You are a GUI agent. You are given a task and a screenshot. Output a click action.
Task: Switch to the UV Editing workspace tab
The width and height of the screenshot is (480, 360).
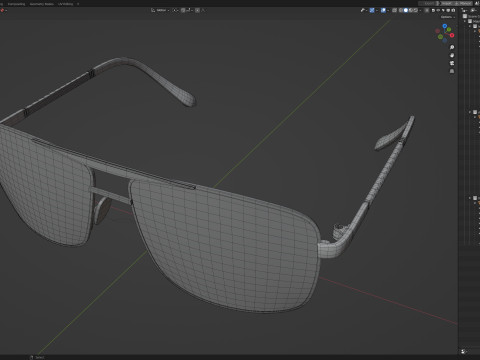click(65, 4)
